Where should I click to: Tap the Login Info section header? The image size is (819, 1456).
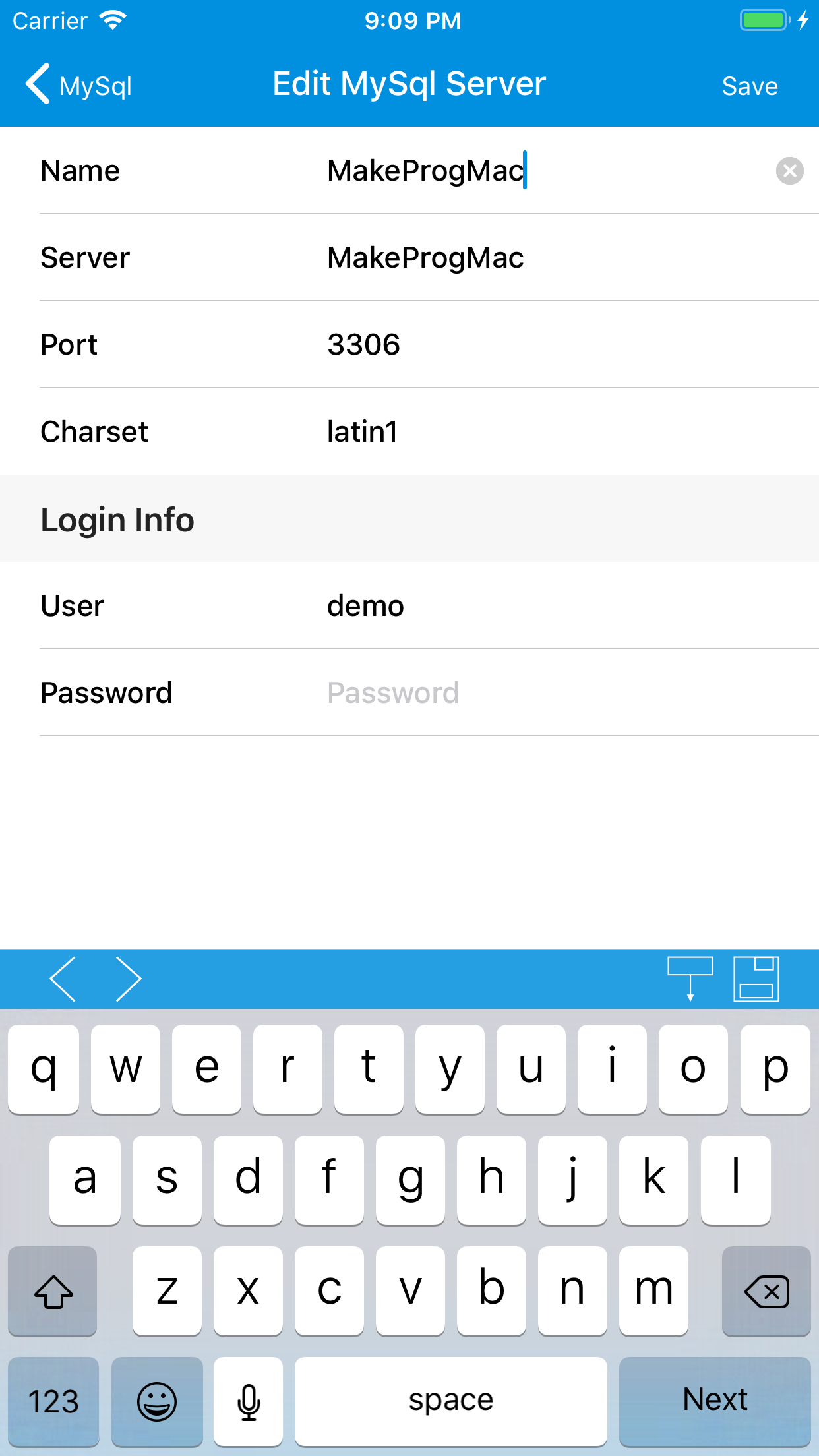[117, 520]
